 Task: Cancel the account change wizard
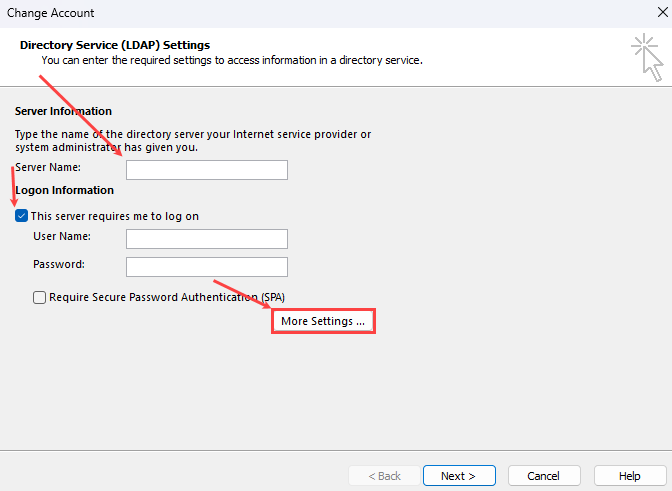coord(543,475)
